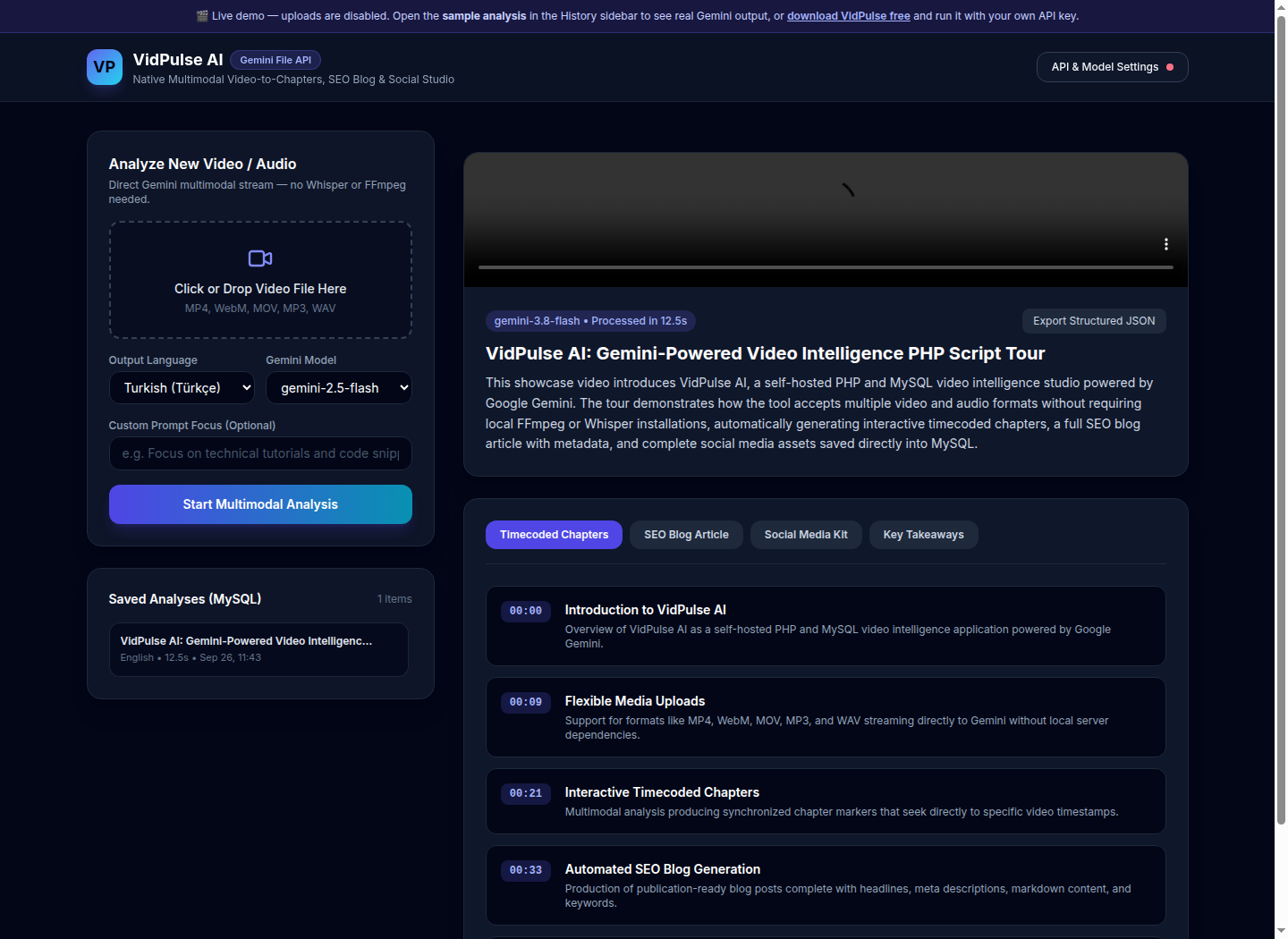Click the Gemini File API badge
The width and height of the screenshot is (1288, 939).
[x=275, y=60]
